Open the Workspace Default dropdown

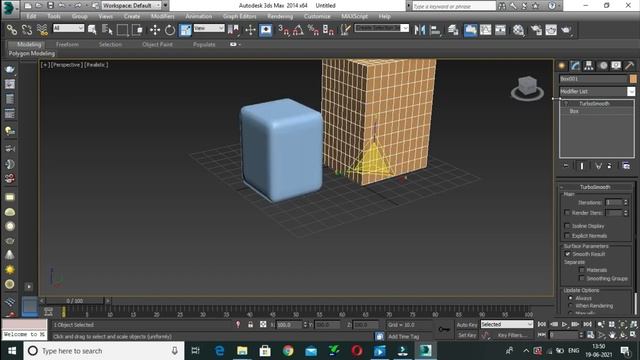click(131, 6)
